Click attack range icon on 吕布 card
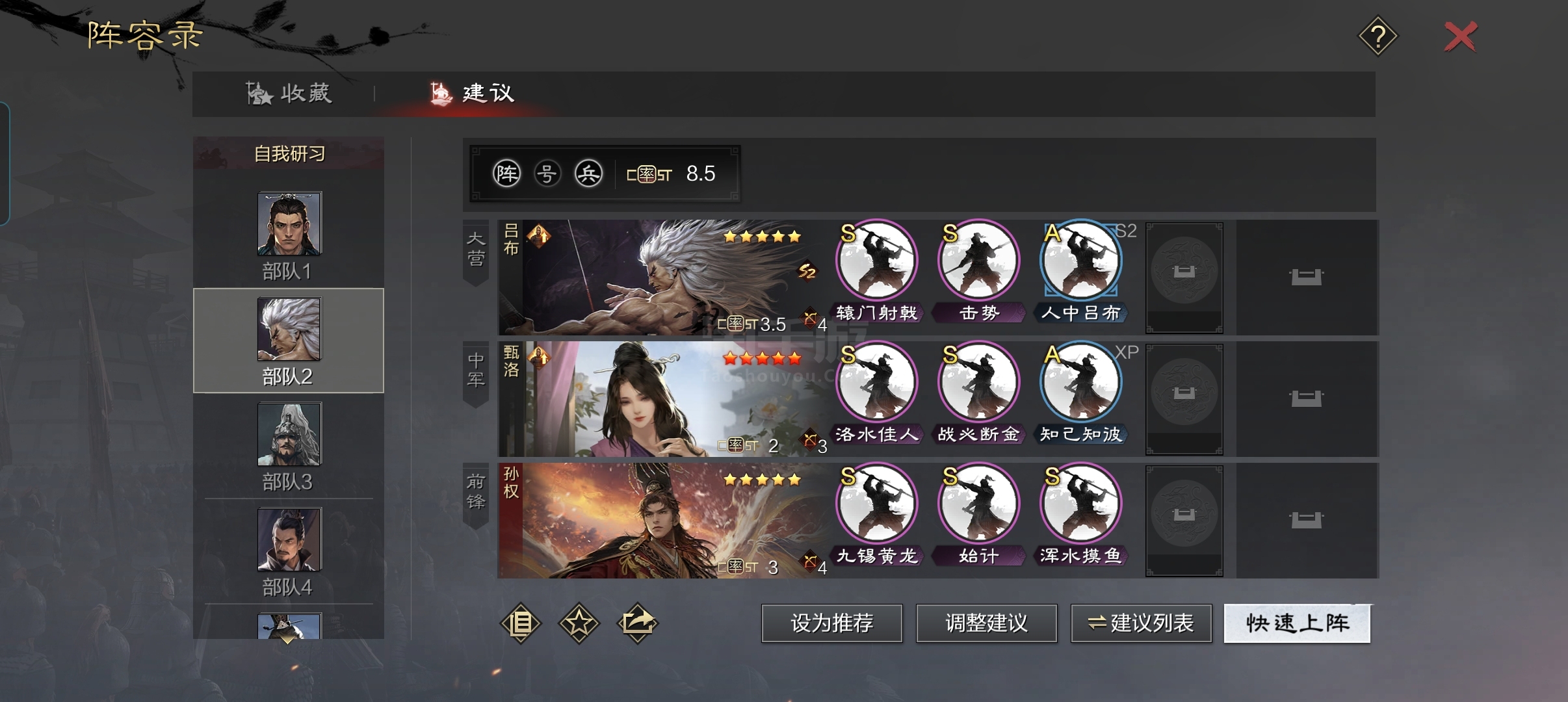The image size is (1568, 702). 810,318
